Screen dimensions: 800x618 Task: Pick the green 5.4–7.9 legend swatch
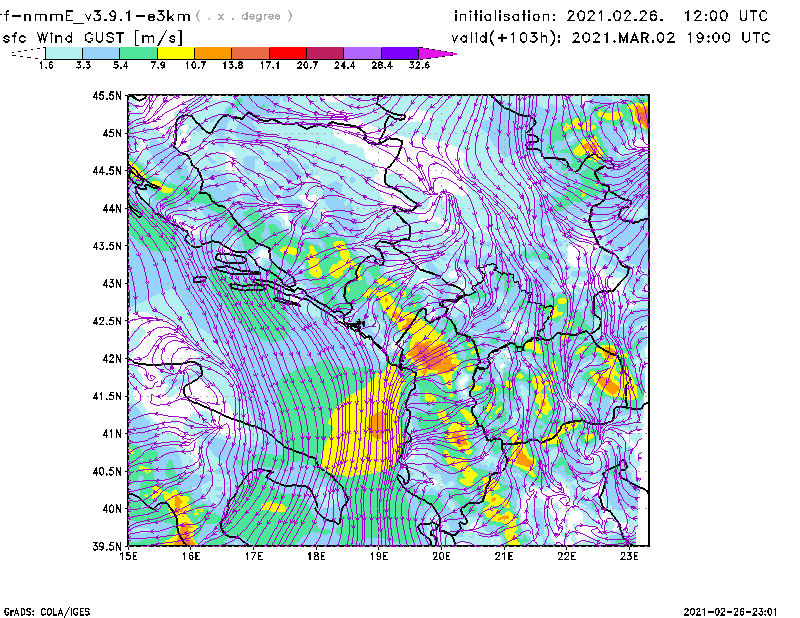(x=138, y=53)
